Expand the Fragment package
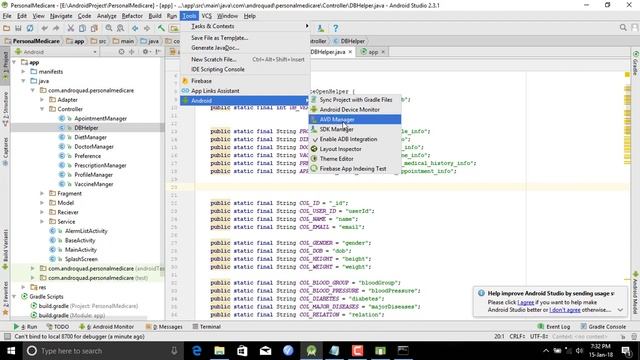640x360 pixels. click(x=42, y=193)
